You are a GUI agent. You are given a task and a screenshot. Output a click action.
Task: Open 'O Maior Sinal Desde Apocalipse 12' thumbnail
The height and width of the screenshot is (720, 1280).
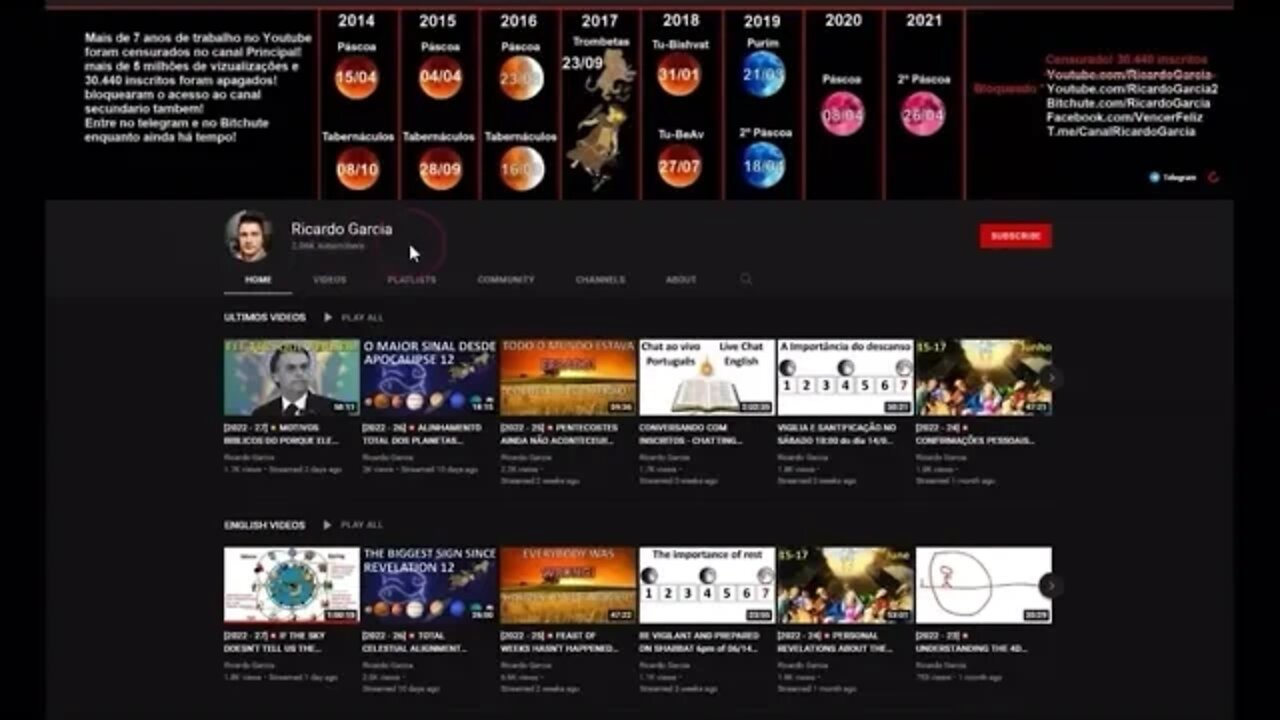coord(429,377)
